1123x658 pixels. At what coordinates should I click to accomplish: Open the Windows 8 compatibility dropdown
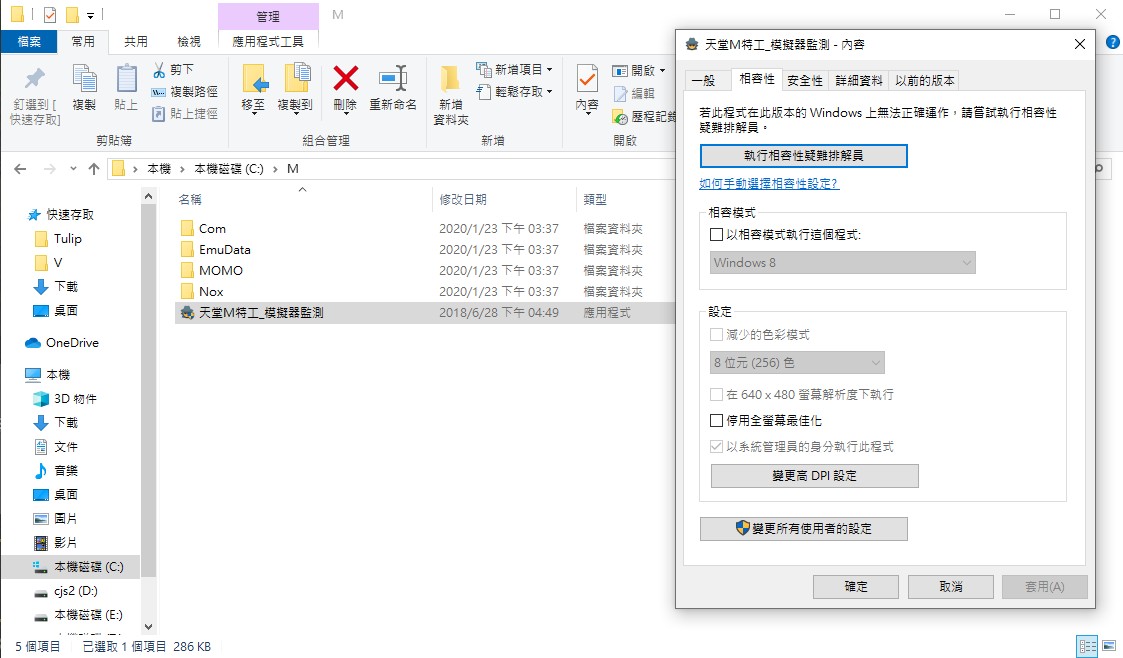point(842,263)
